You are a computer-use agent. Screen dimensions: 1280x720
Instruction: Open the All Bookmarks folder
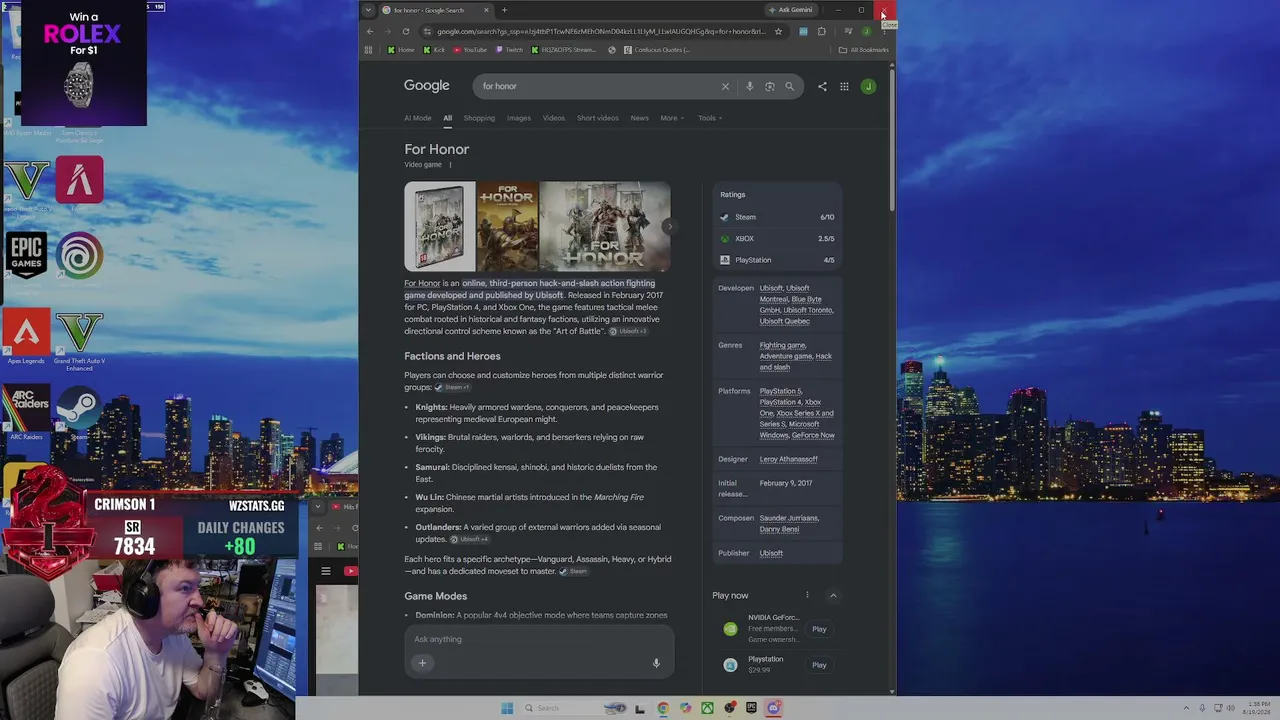pos(864,50)
